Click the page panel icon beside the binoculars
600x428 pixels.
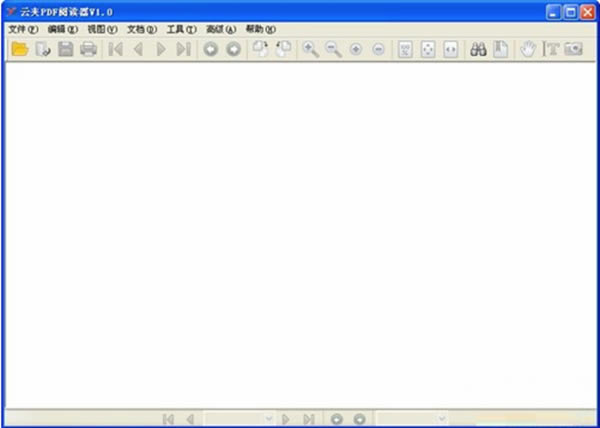(x=501, y=49)
